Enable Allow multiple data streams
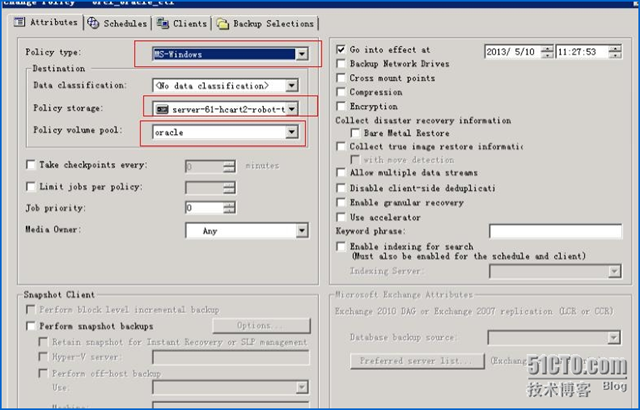The width and height of the screenshot is (640, 410). 341,173
